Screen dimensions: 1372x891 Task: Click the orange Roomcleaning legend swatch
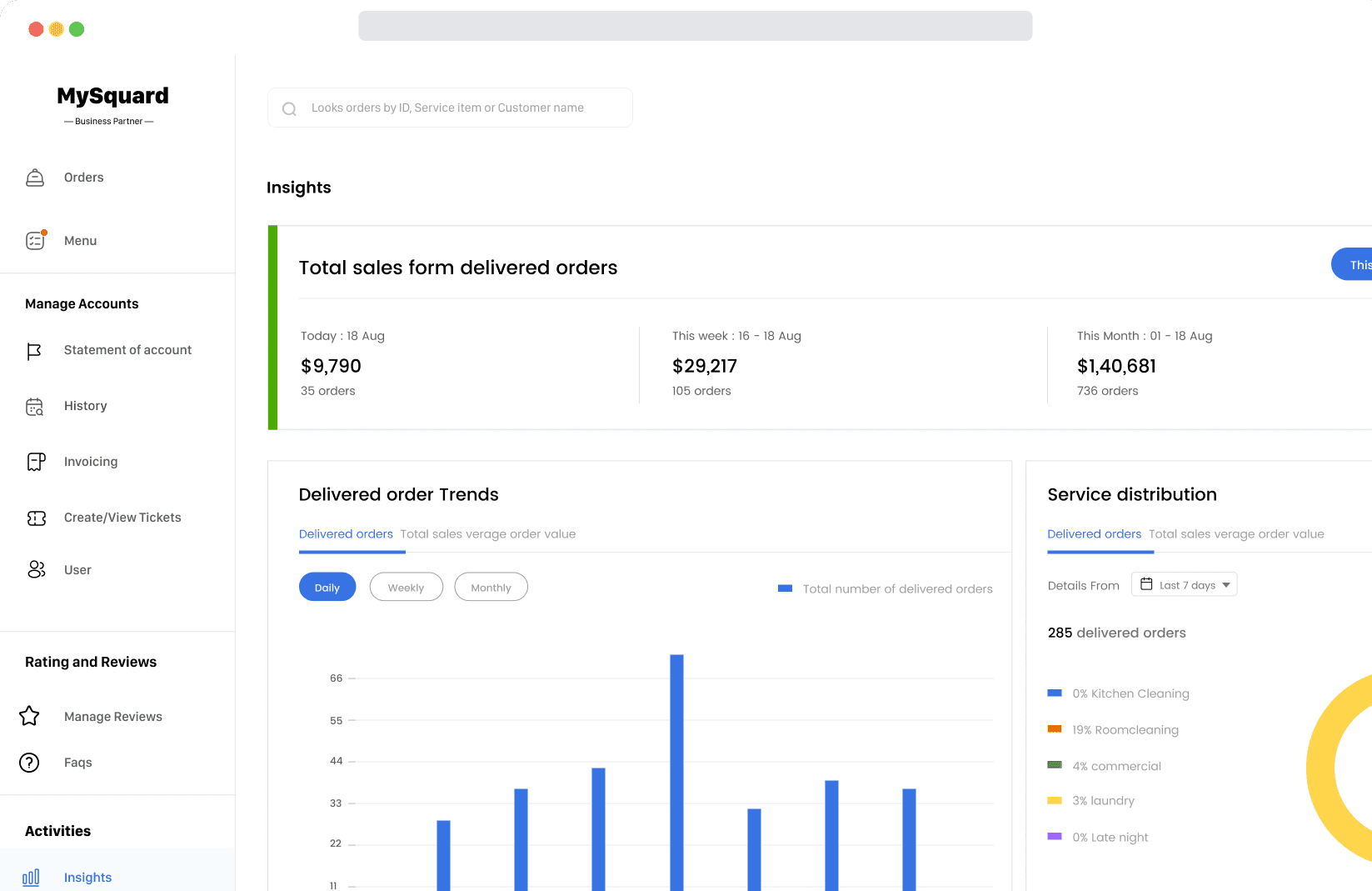[1055, 729]
